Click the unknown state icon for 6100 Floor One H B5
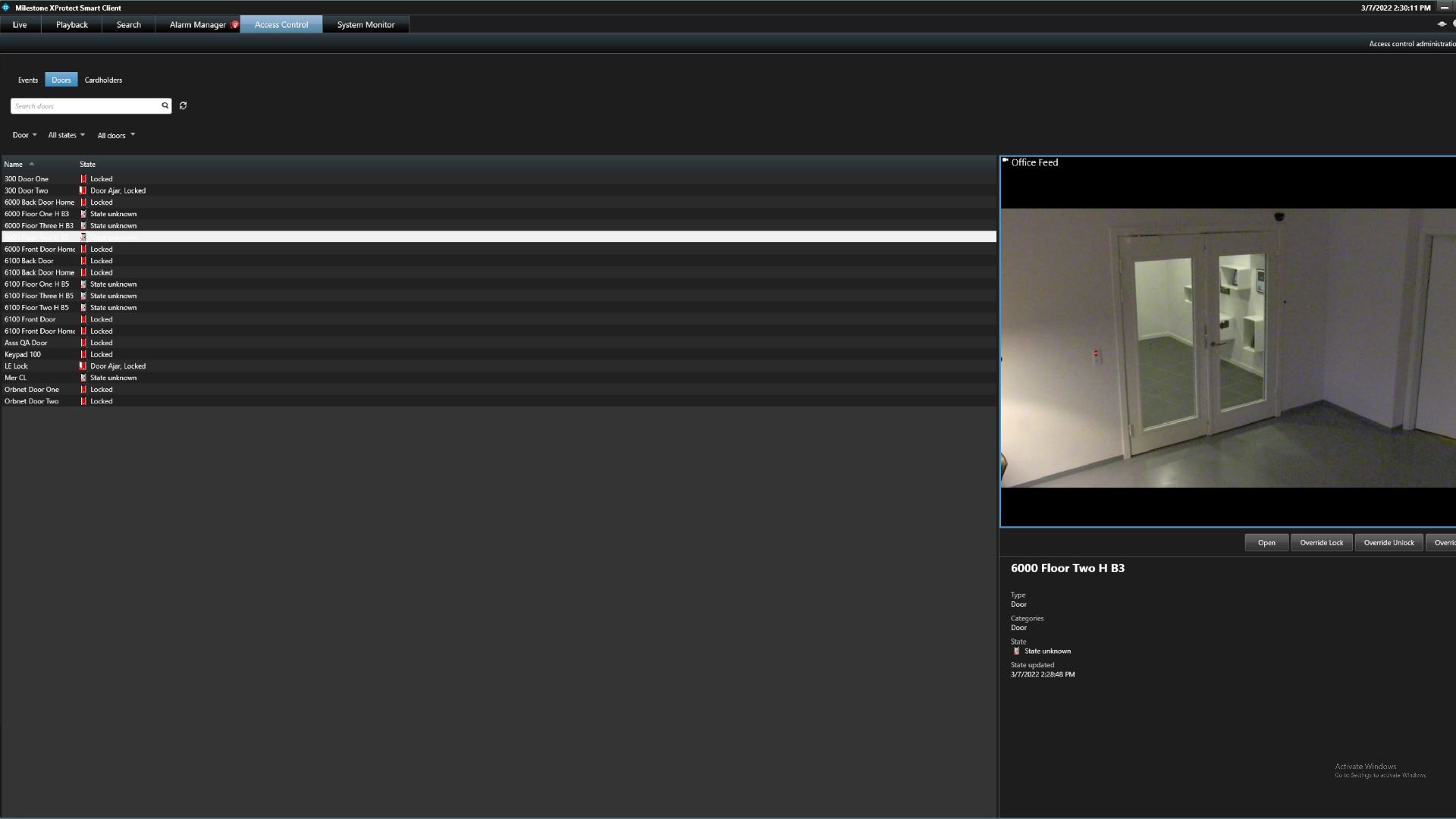 [x=83, y=284]
